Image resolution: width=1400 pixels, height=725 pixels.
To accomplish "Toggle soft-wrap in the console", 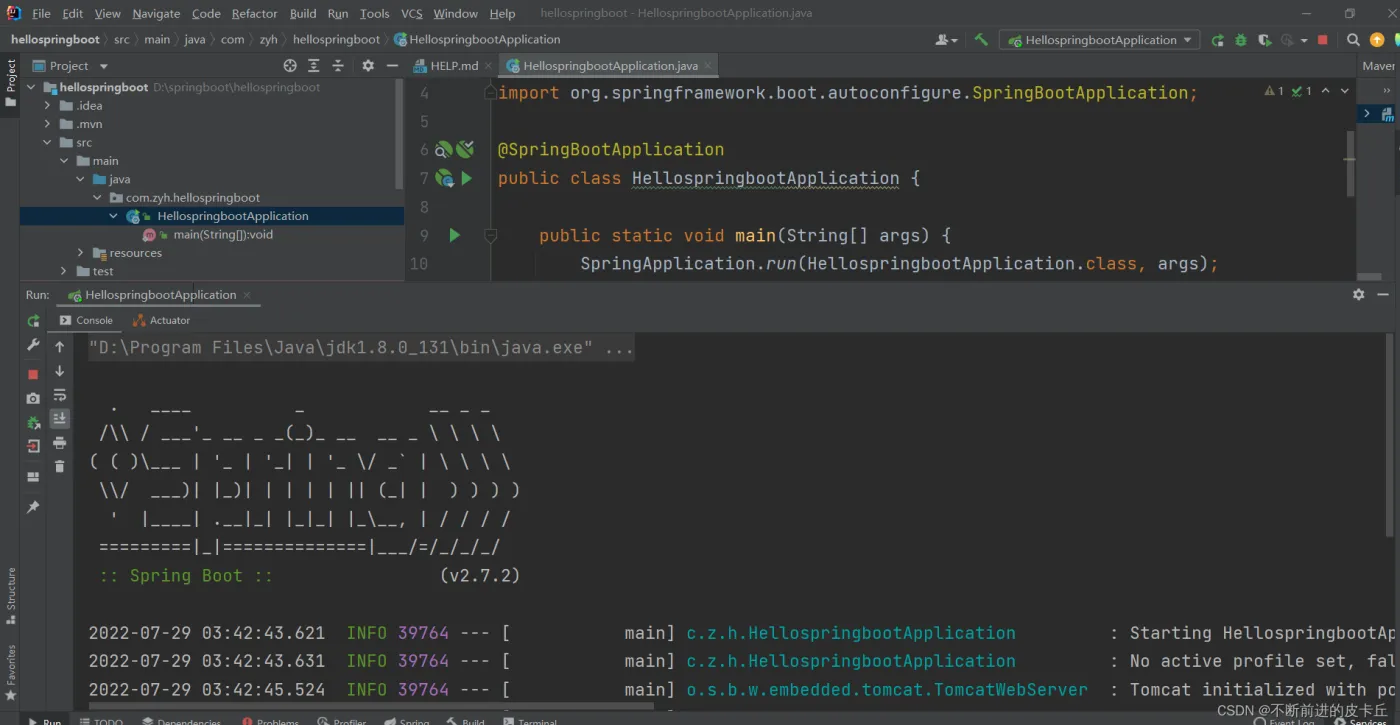I will point(60,395).
